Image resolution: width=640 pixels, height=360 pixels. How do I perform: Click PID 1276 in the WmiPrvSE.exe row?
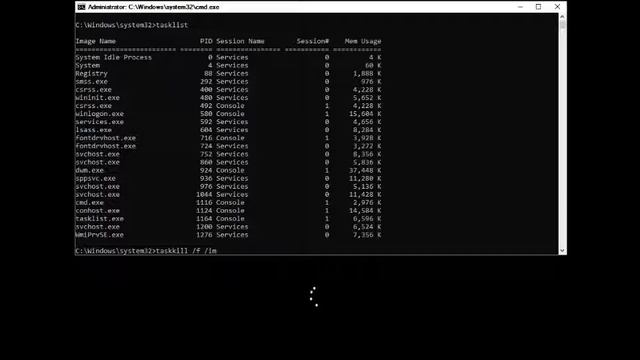point(204,235)
